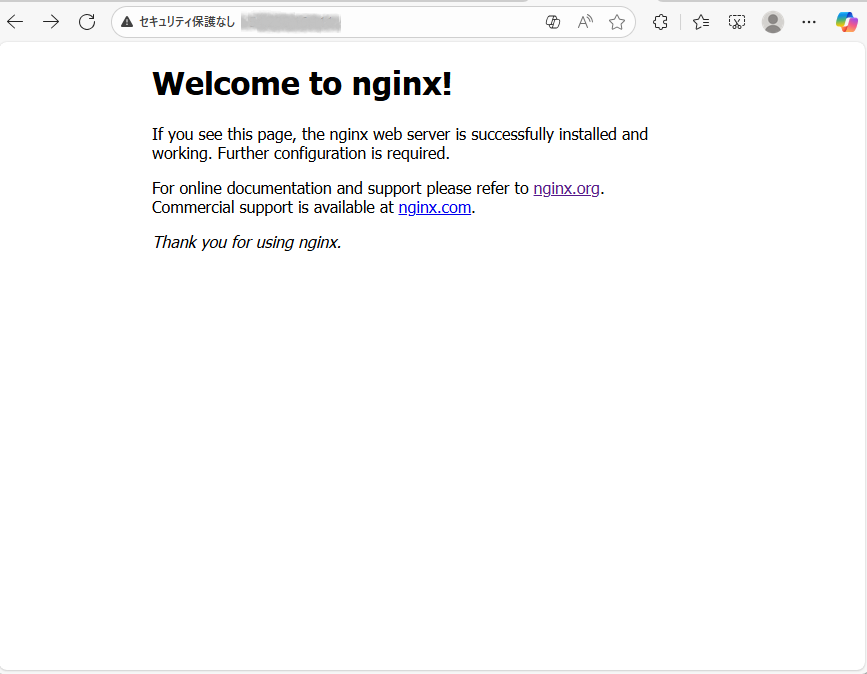The width and height of the screenshot is (867, 674).
Task: Open the Extensions puzzle-piece menu
Action: coord(660,22)
